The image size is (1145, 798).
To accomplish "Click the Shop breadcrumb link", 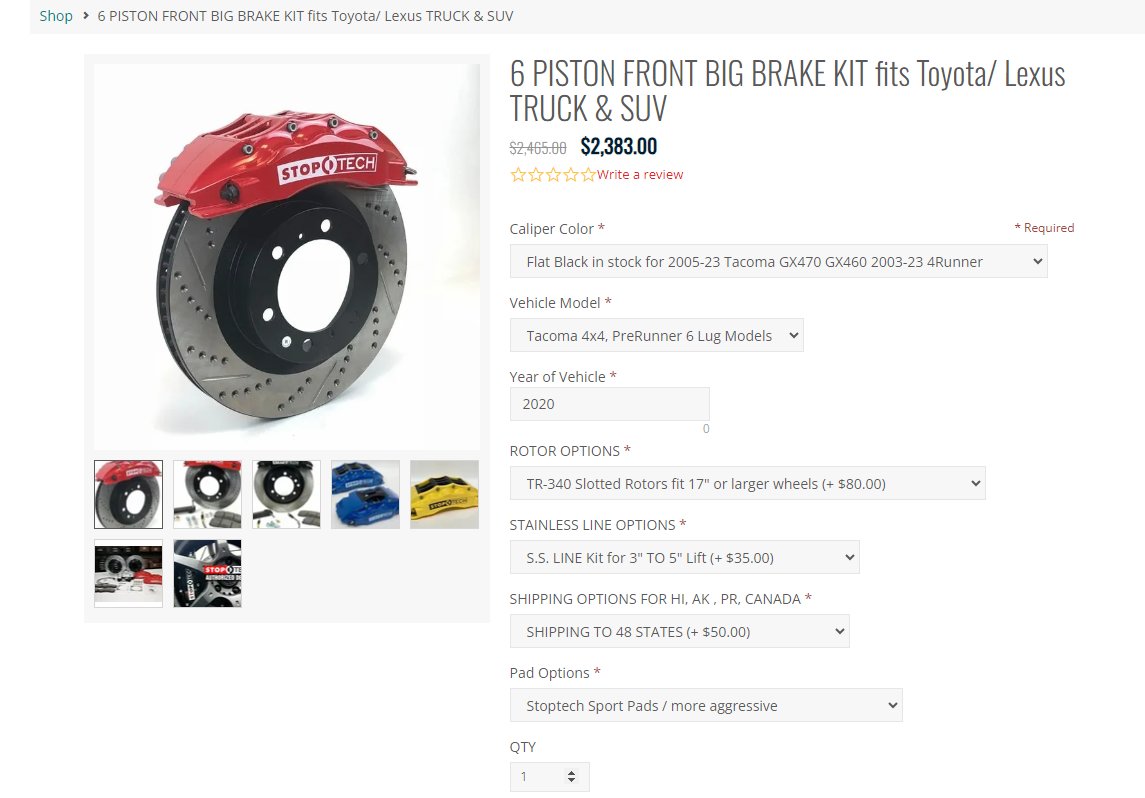I will (56, 16).
